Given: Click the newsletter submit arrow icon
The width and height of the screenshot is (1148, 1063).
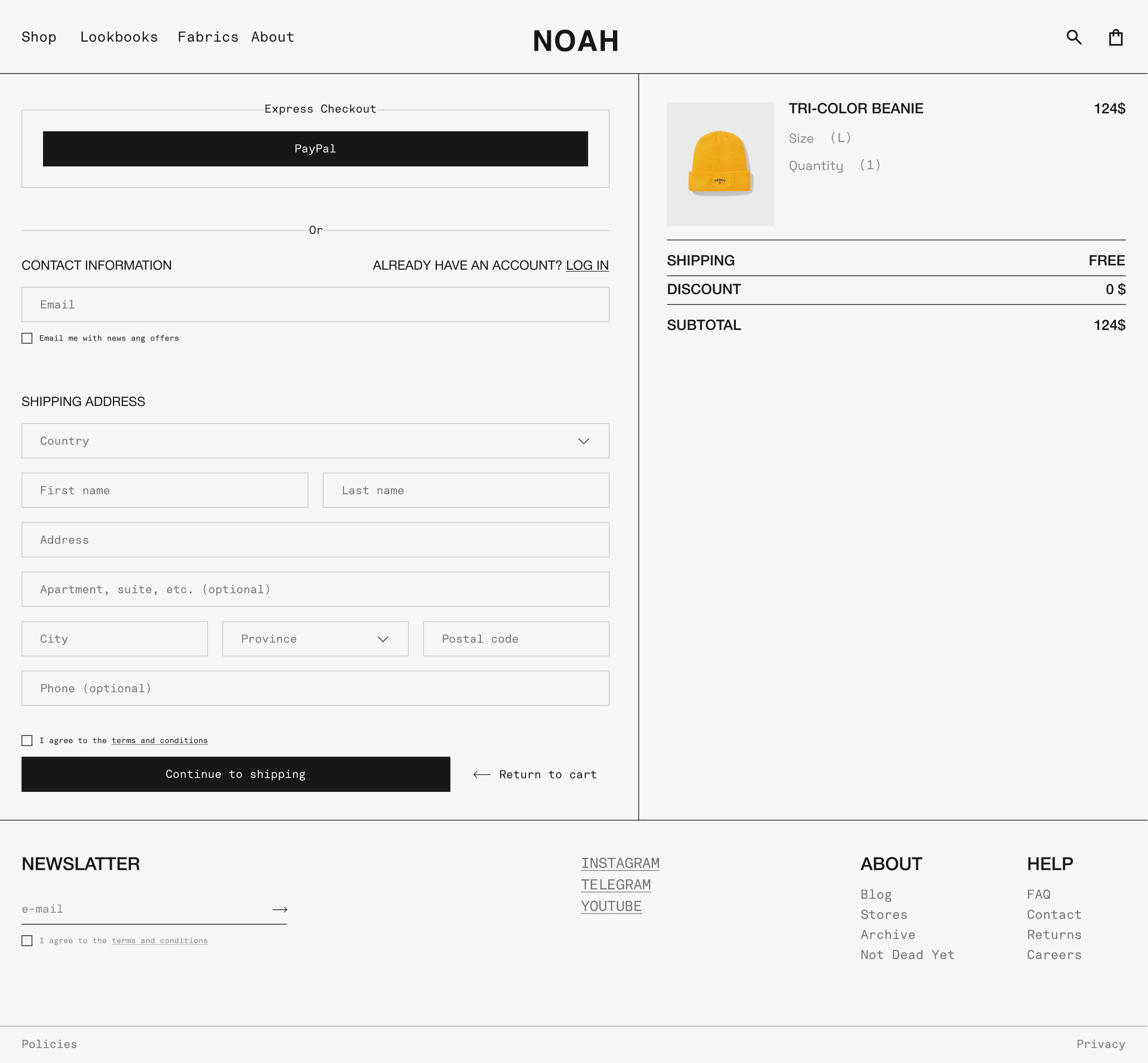Looking at the screenshot, I should (x=280, y=910).
